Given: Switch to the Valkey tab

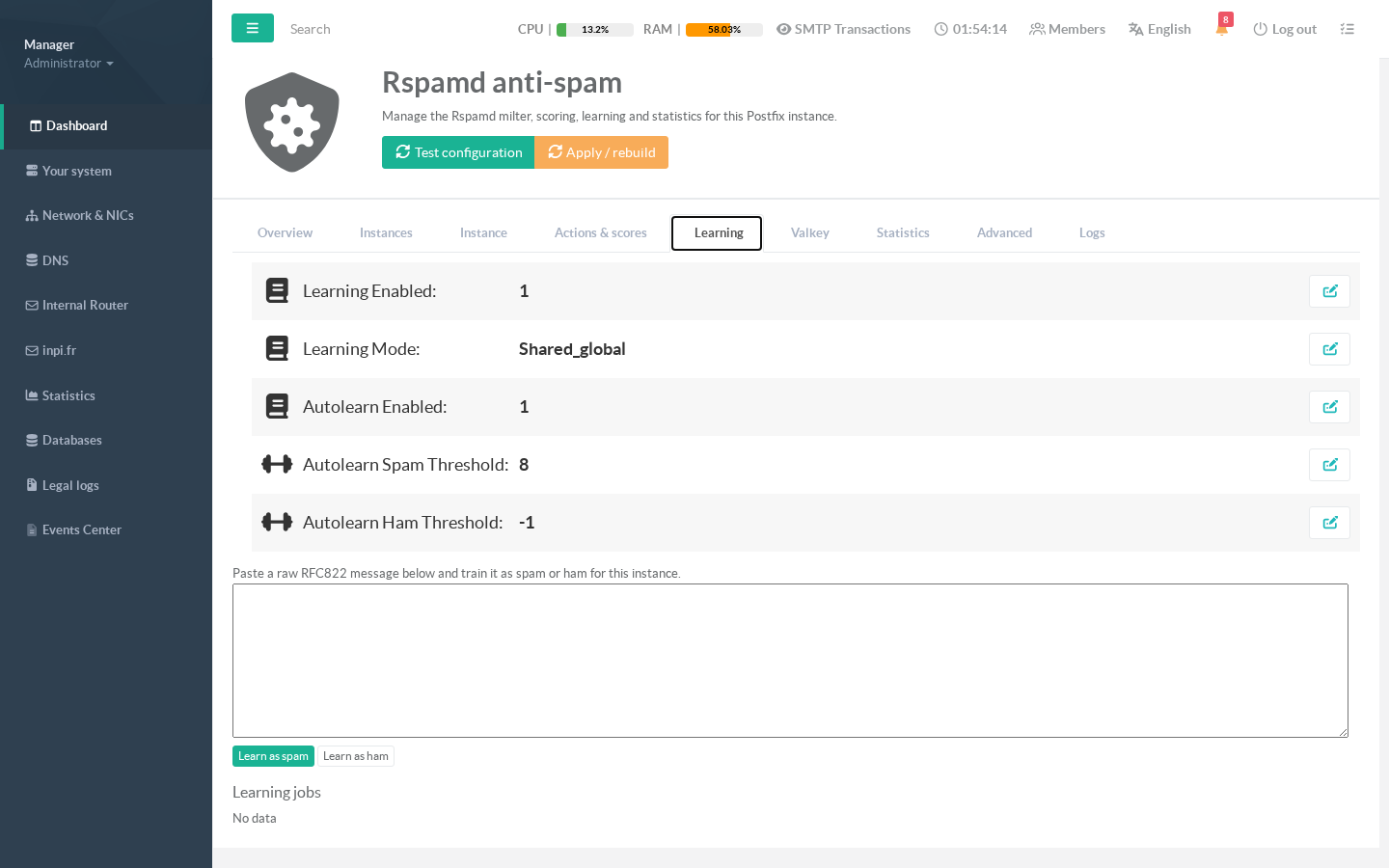Looking at the screenshot, I should (810, 232).
